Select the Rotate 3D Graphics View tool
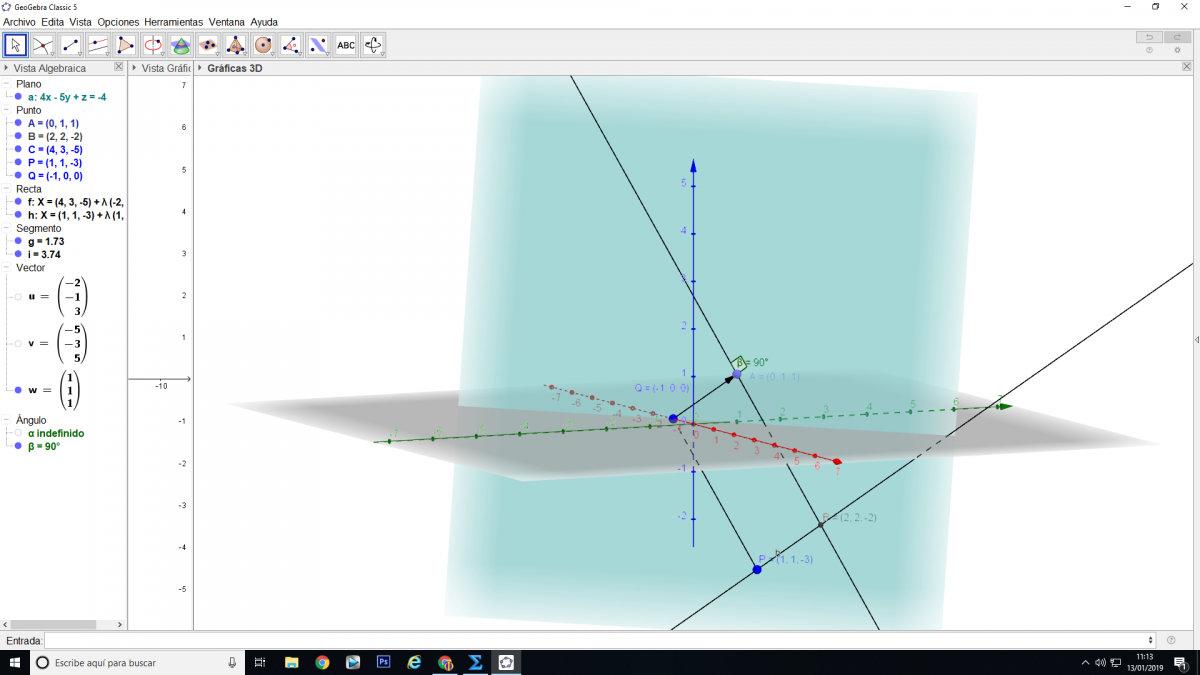This screenshot has width=1200, height=675. pyautogui.click(x=373, y=45)
